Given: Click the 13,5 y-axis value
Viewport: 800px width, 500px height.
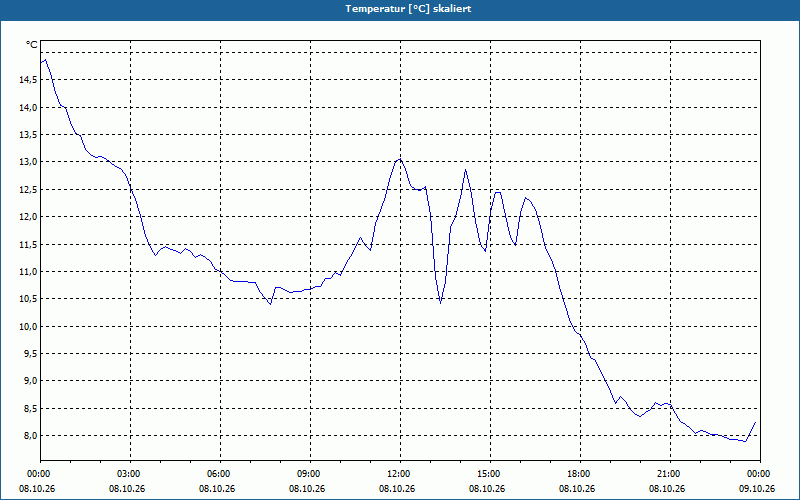Looking at the screenshot, I should [x=29, y=135].
